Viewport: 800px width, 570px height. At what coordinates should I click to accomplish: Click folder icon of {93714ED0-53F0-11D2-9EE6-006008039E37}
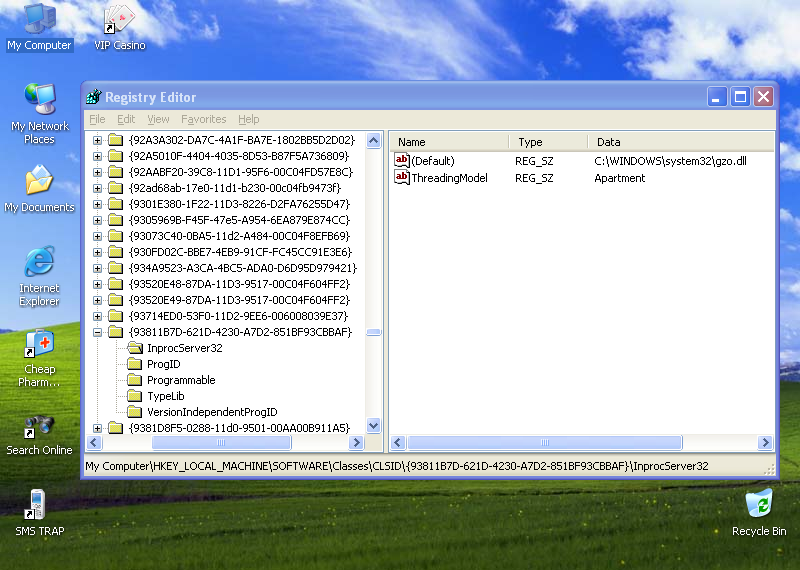pyautogui.click(x=116, y=316)
